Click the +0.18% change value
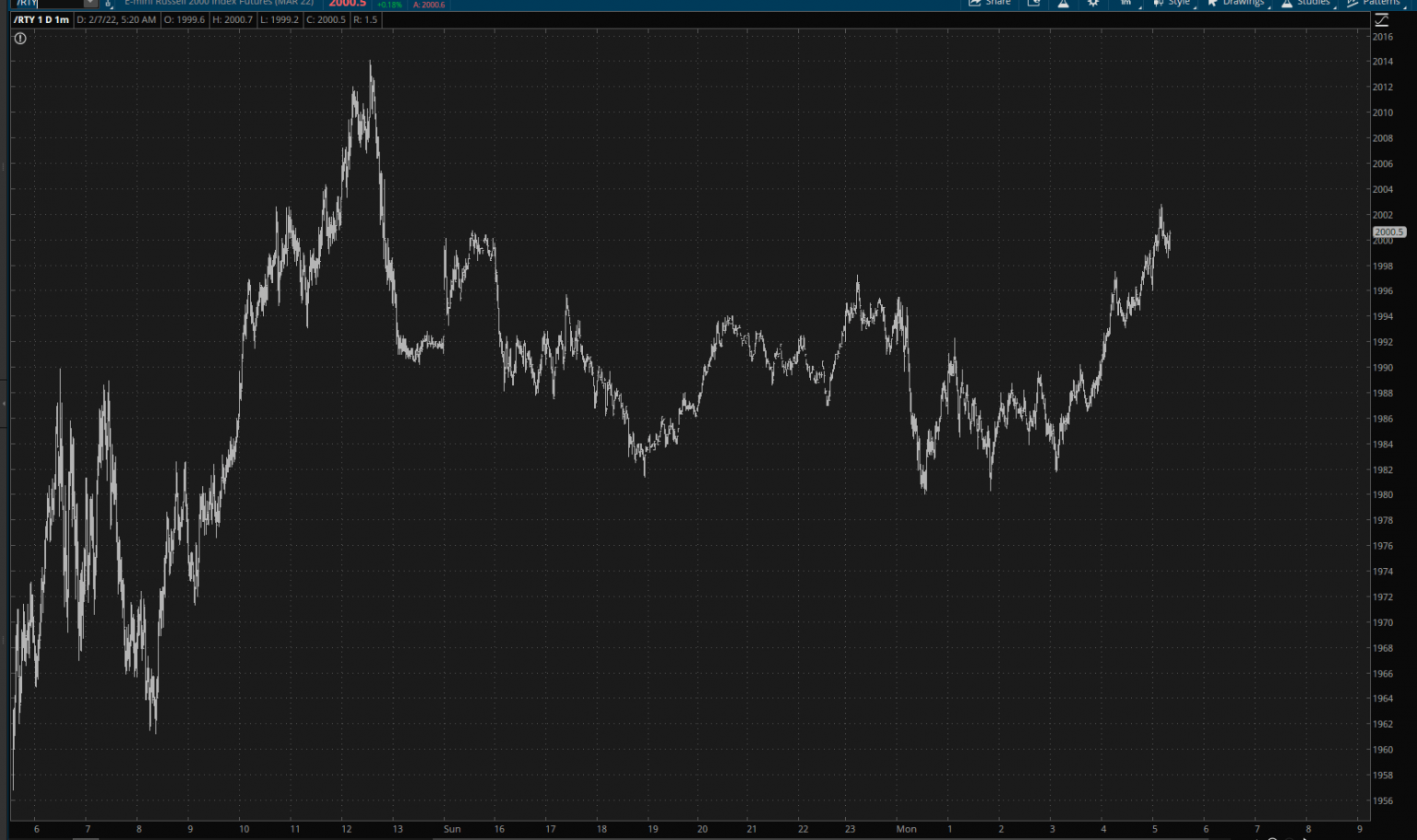This screenshot has height=840, width=1417. 390,5
